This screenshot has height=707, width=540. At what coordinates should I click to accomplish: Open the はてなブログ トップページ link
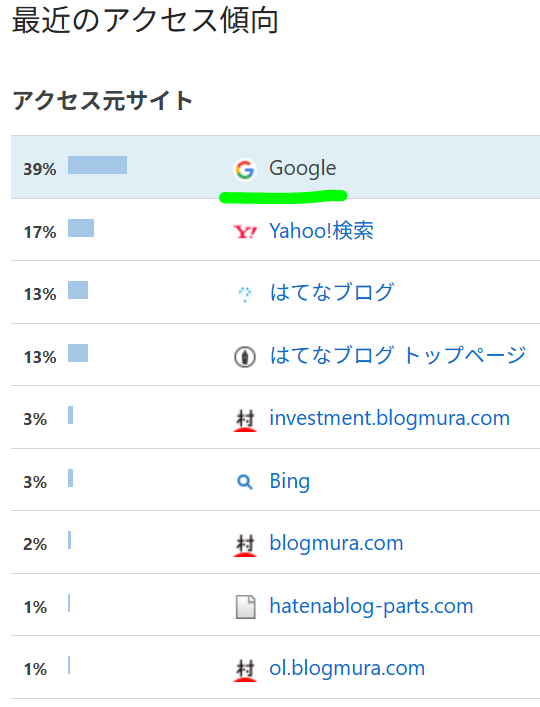click(398, 355)
